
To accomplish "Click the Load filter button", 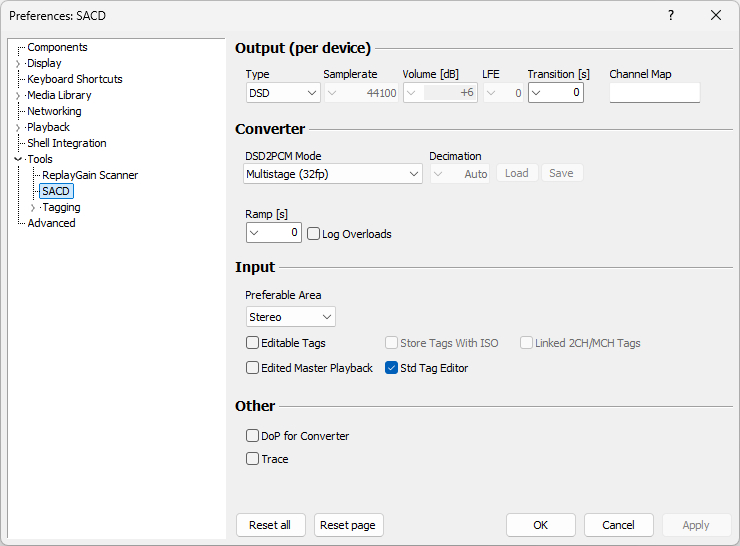I will (x=517, y=173).
